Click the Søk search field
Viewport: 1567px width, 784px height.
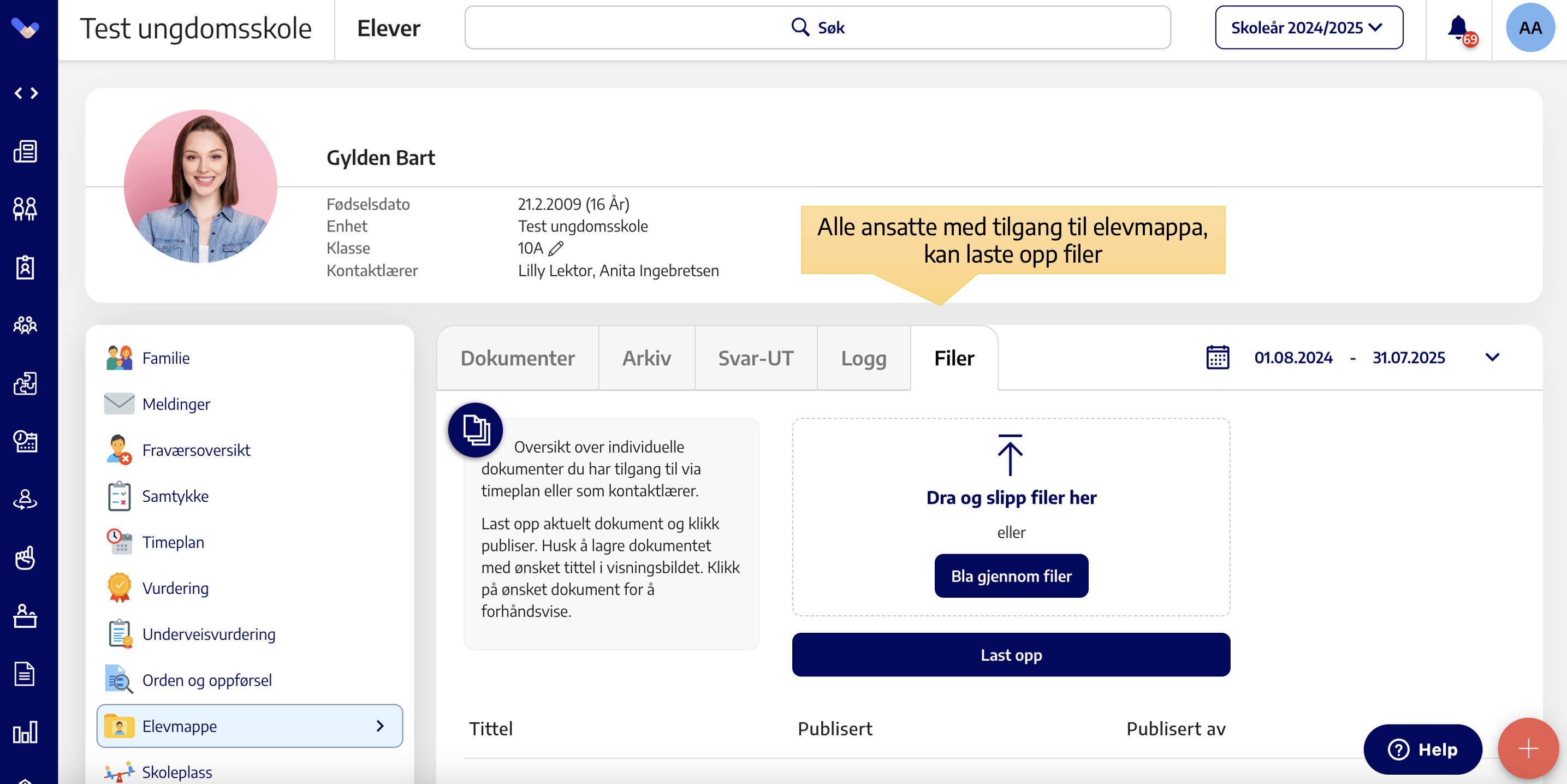[817, 28]
